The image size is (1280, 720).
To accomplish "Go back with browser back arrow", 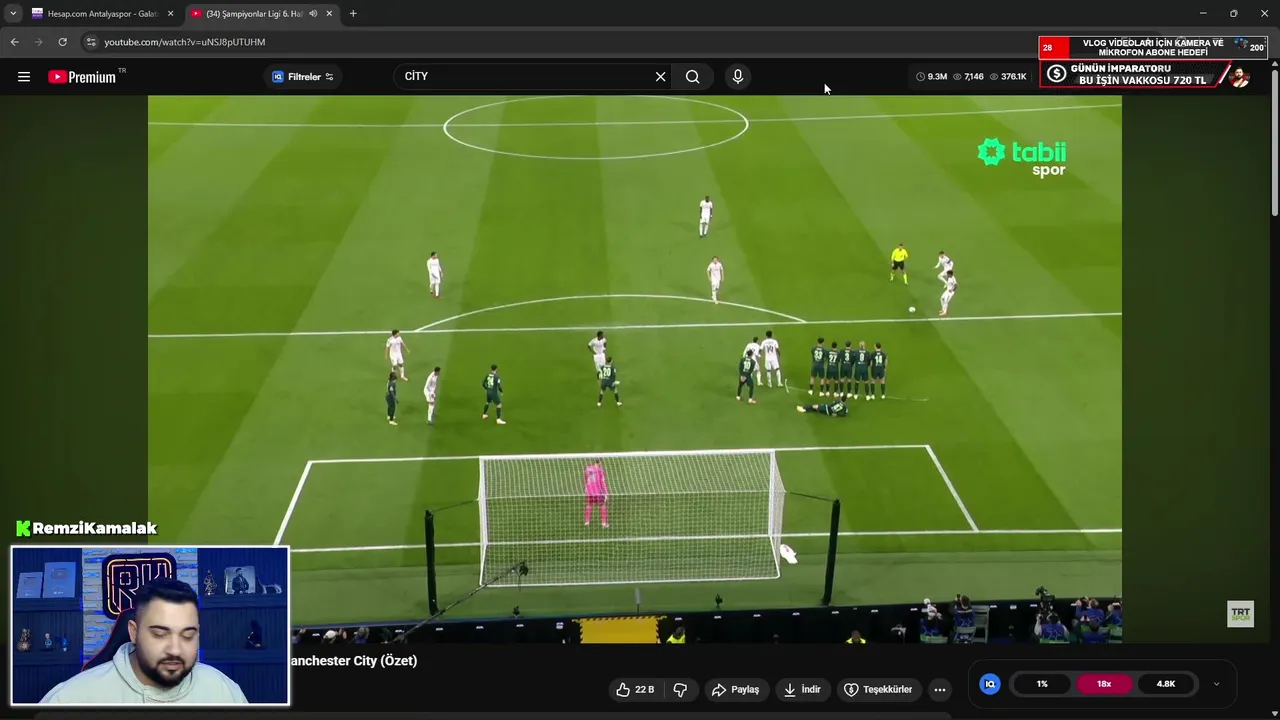I will (14, 42).
